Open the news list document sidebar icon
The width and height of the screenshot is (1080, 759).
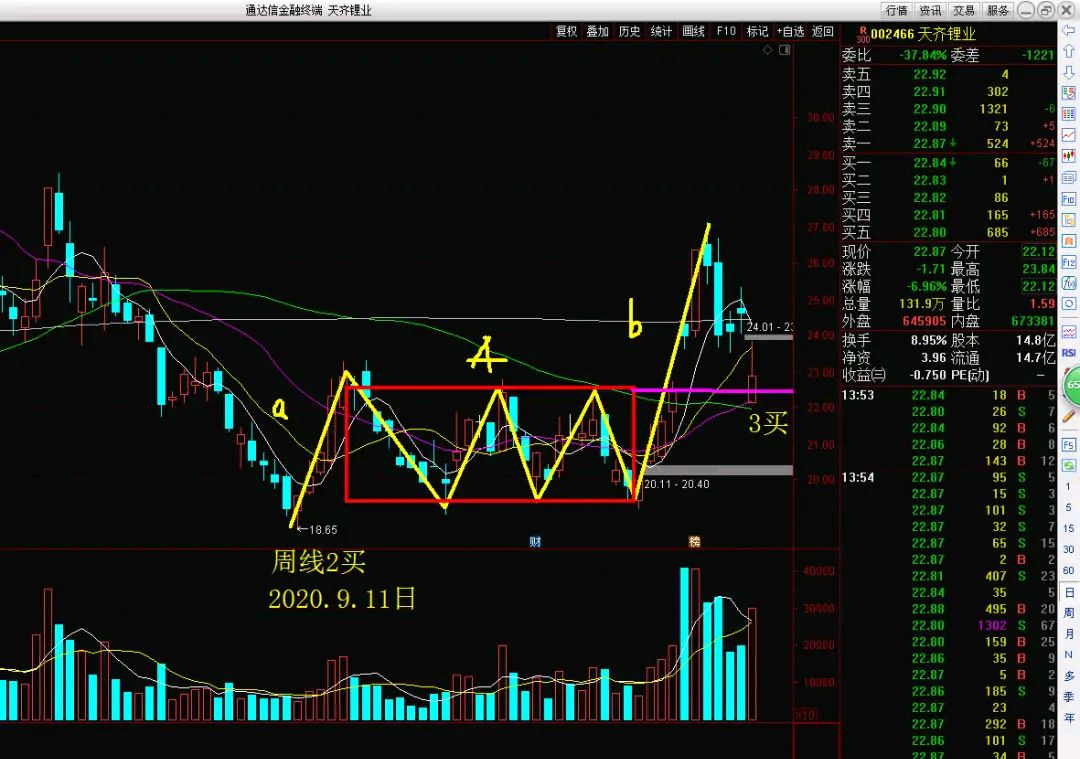1069,178
